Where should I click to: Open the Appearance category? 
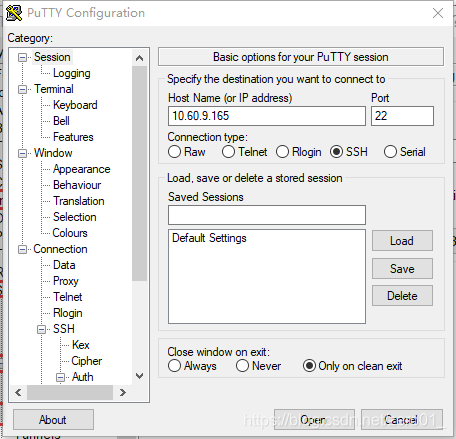[x=82, y=169]
